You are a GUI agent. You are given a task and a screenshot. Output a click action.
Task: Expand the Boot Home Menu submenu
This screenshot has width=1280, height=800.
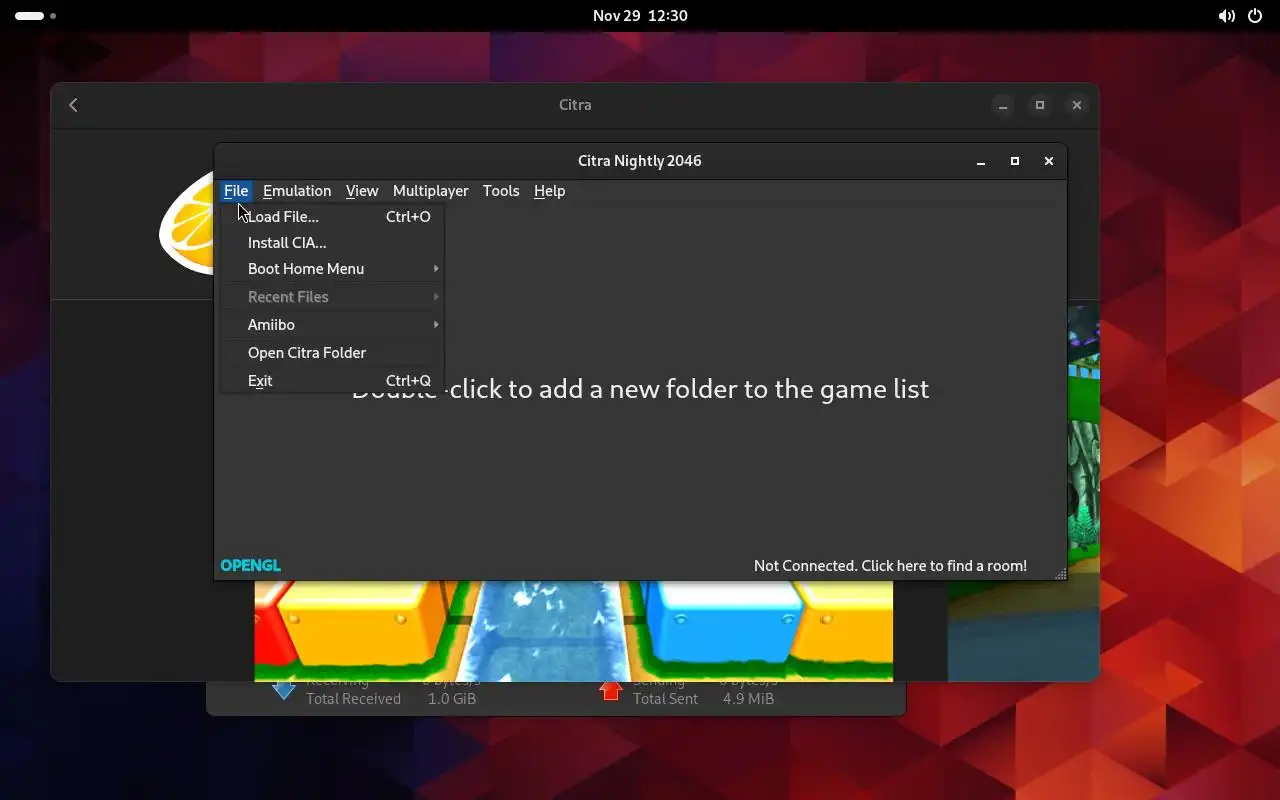coord(332,269)
